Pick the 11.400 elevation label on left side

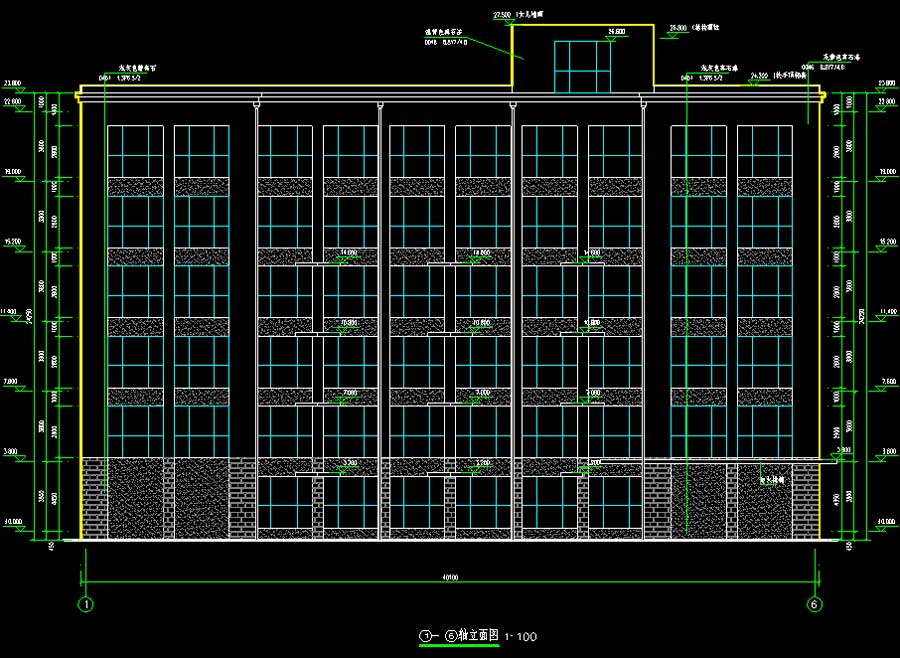[x=11, y=312]
